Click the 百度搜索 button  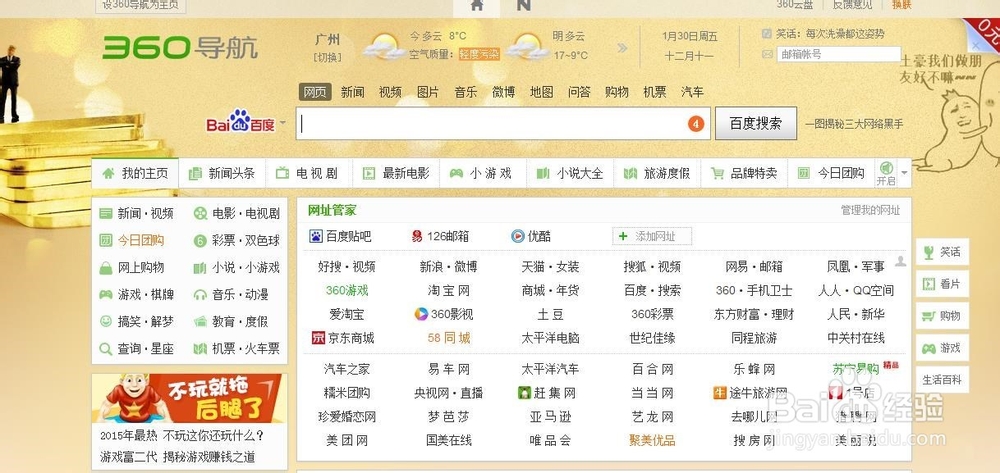(x=755, y=123)
